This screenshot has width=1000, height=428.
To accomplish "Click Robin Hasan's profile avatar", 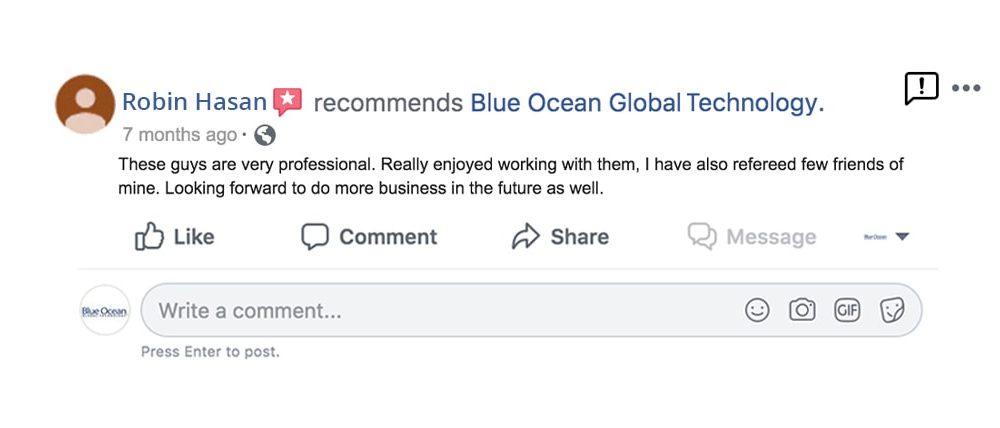I will [x=85, y=104].
